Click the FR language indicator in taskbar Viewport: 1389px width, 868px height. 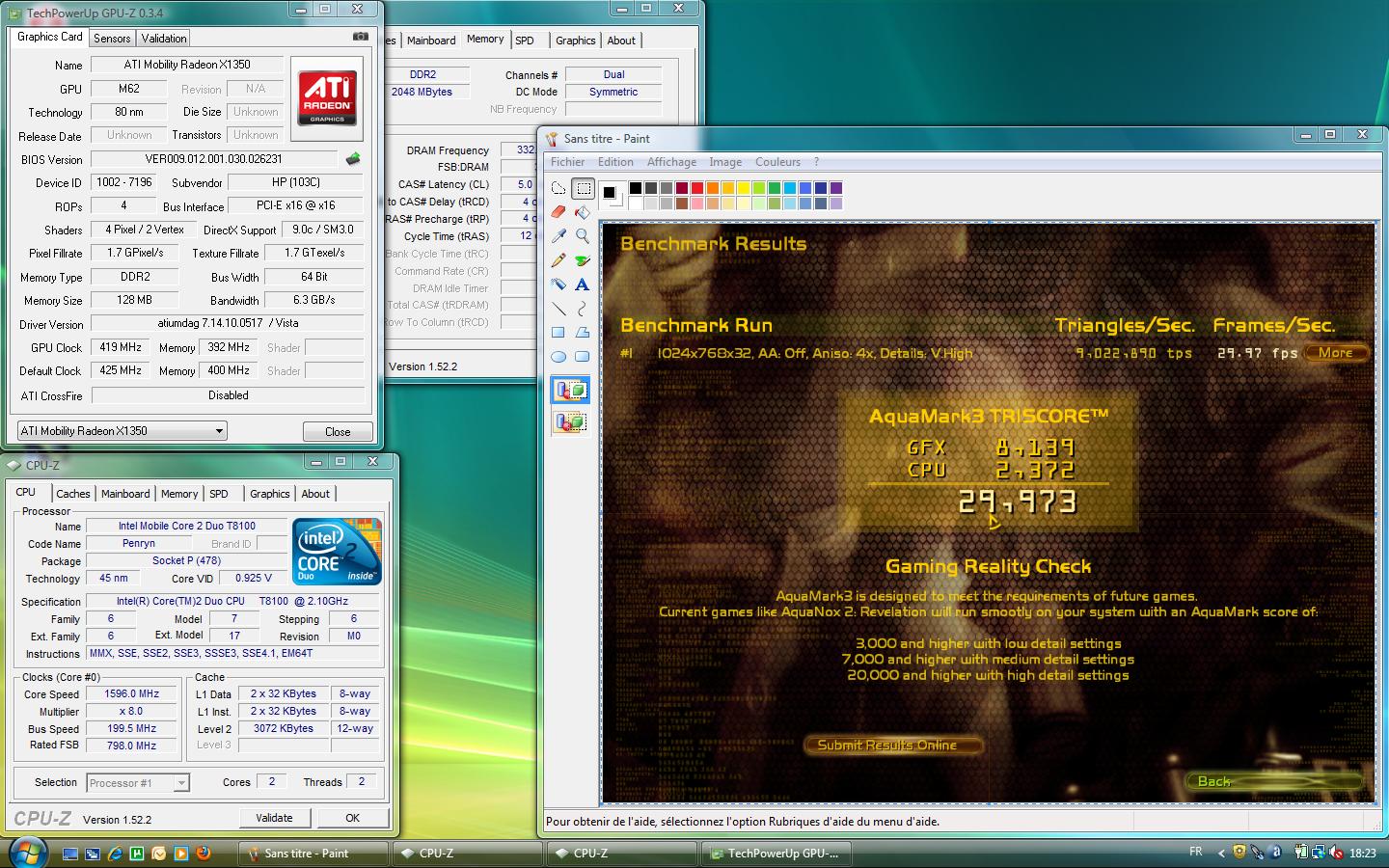[x=1196, y=852]
